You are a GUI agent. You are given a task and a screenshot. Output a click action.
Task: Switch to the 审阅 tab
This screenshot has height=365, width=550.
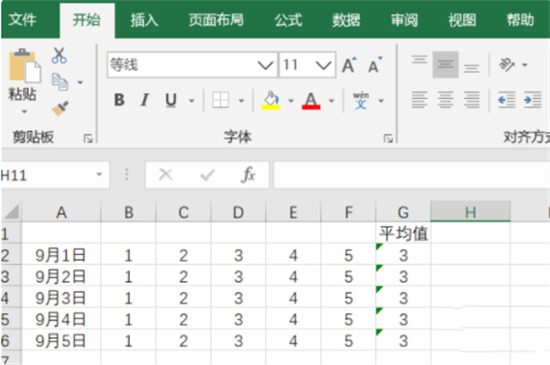pyautogui.click(x=404, y=20)
